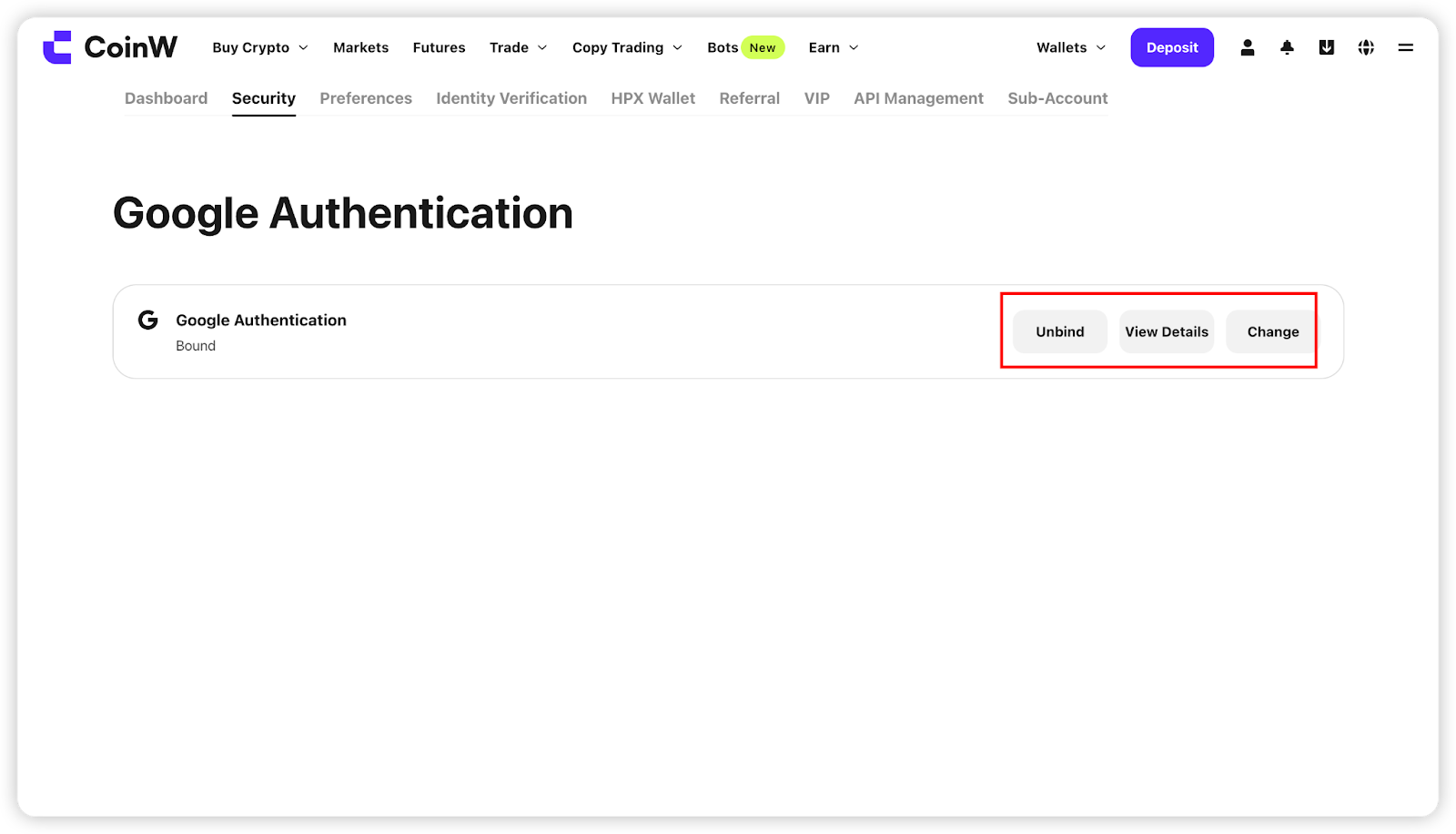
Task: Click the Bound status text
Action: click(196, 346)
